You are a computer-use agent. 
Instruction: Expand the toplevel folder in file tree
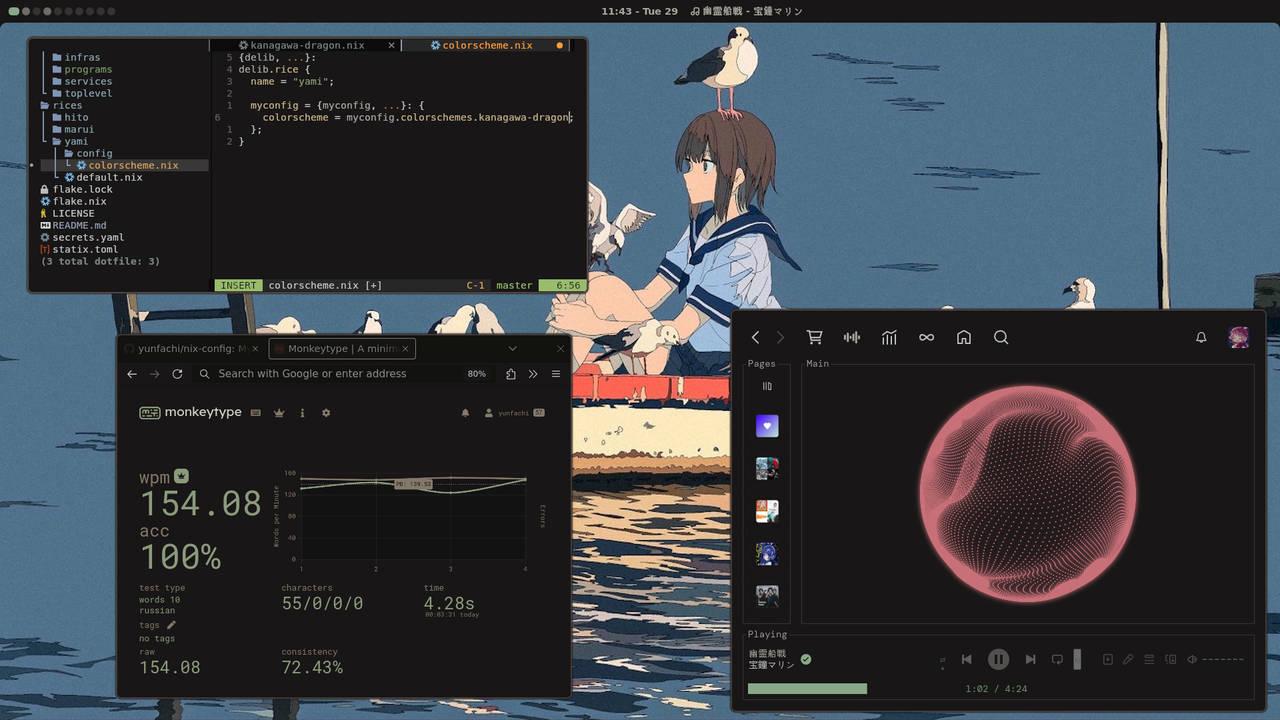point(82,93)
